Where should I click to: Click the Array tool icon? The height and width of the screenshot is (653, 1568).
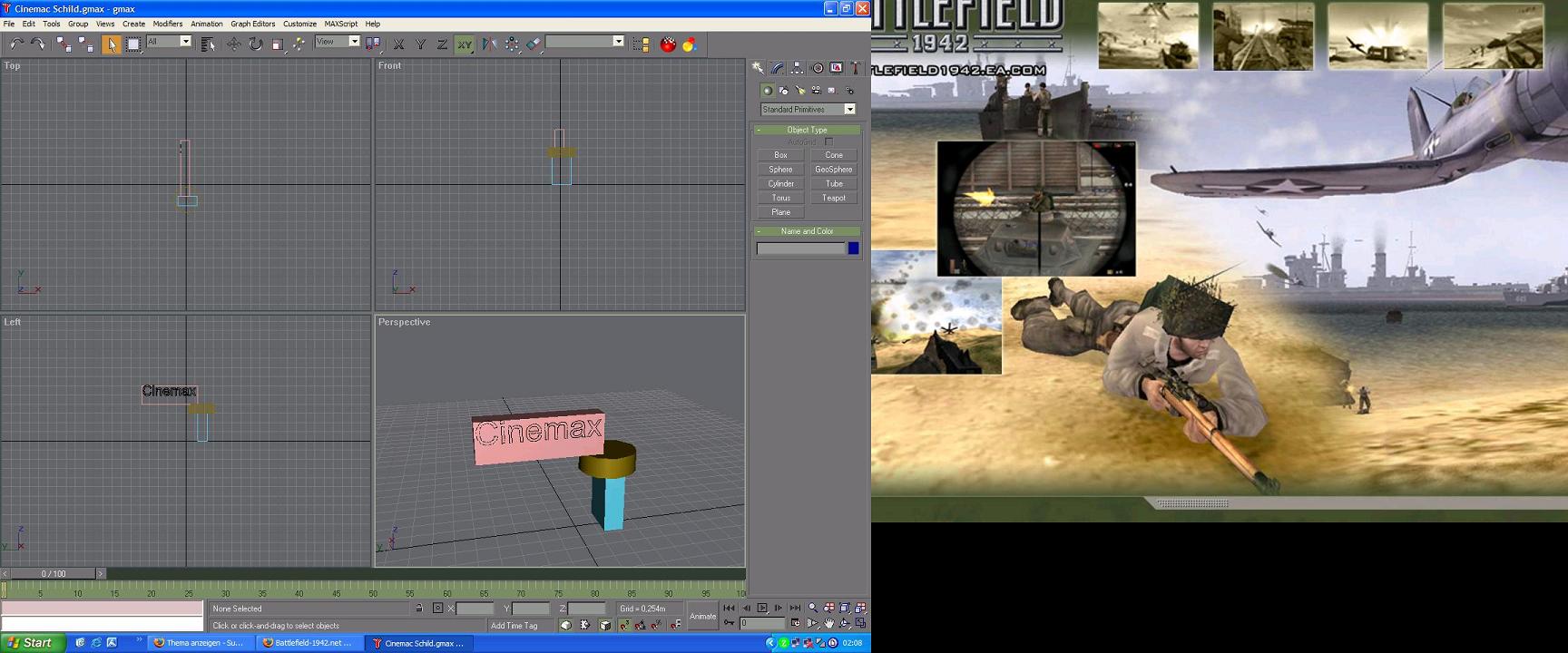point(511,44)
